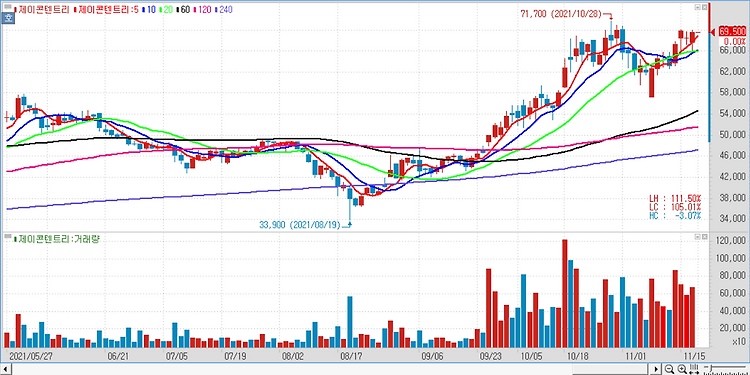Click the current price label 69,500

point(732,32)
